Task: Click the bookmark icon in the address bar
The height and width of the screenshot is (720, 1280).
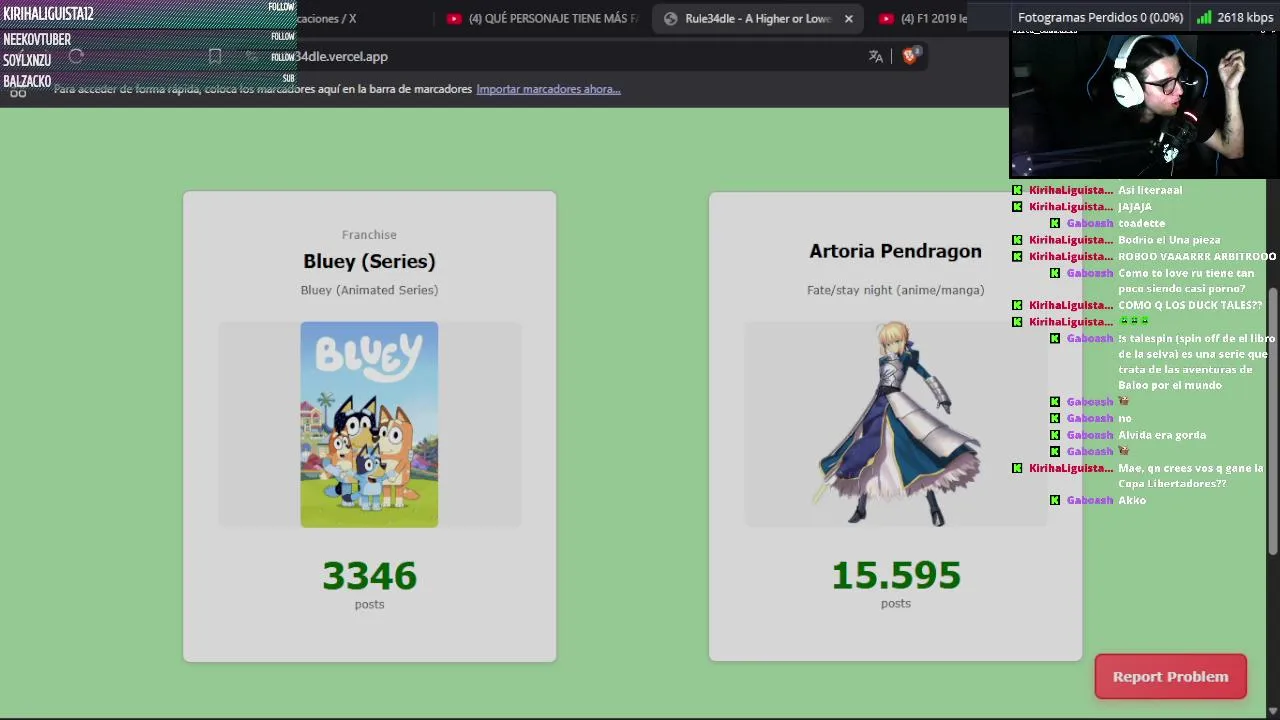Action: pos(215,57)
